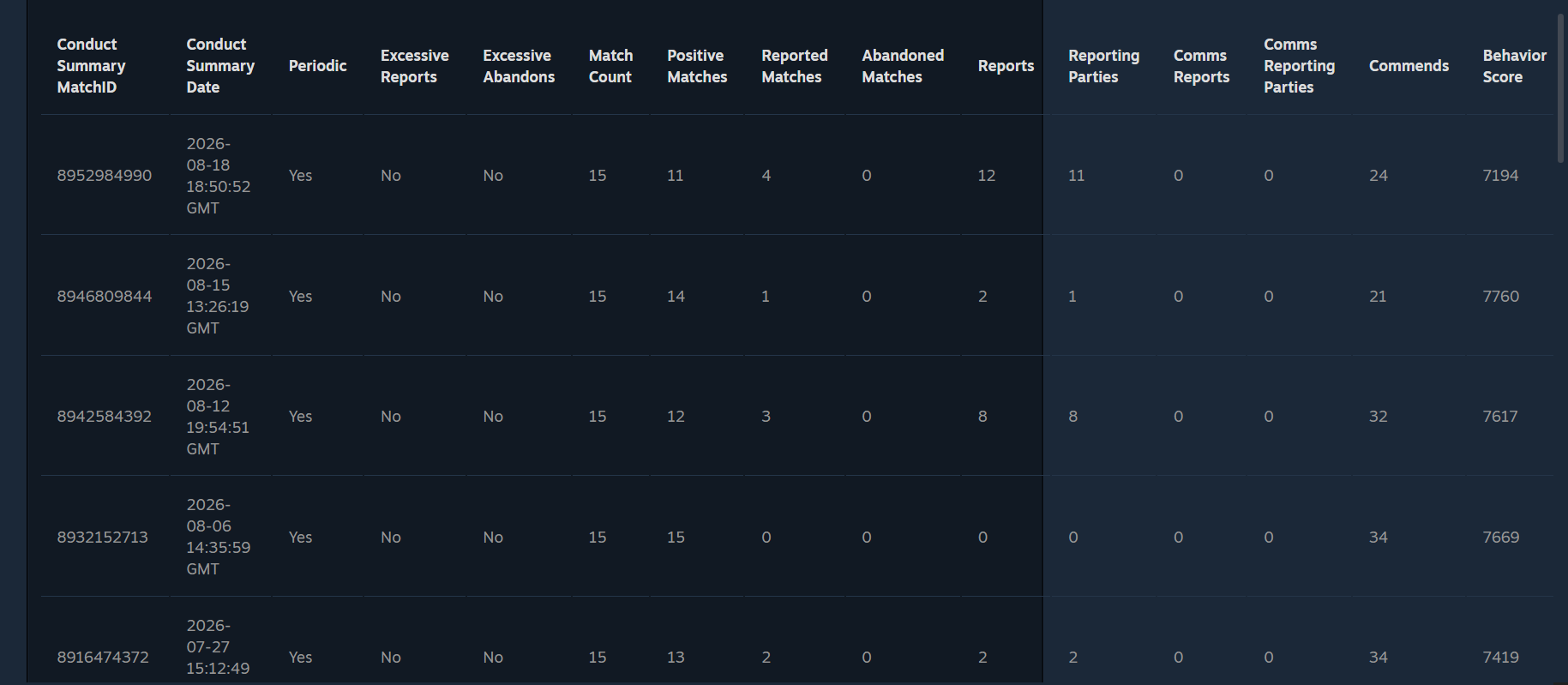The width and height of the screenshot is (1568, 685).
Task: Click Reporting Parties value 2 in row 8916474372
Action: [x=1073, y=657]
